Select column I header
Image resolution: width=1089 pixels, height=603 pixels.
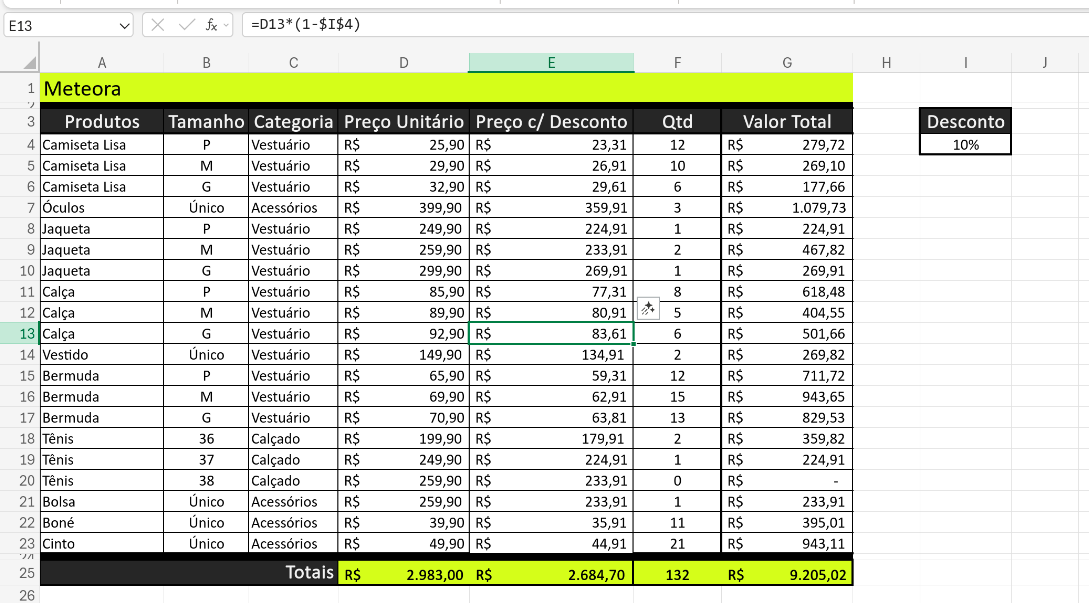pyautogui.click(x=965, y=63)
